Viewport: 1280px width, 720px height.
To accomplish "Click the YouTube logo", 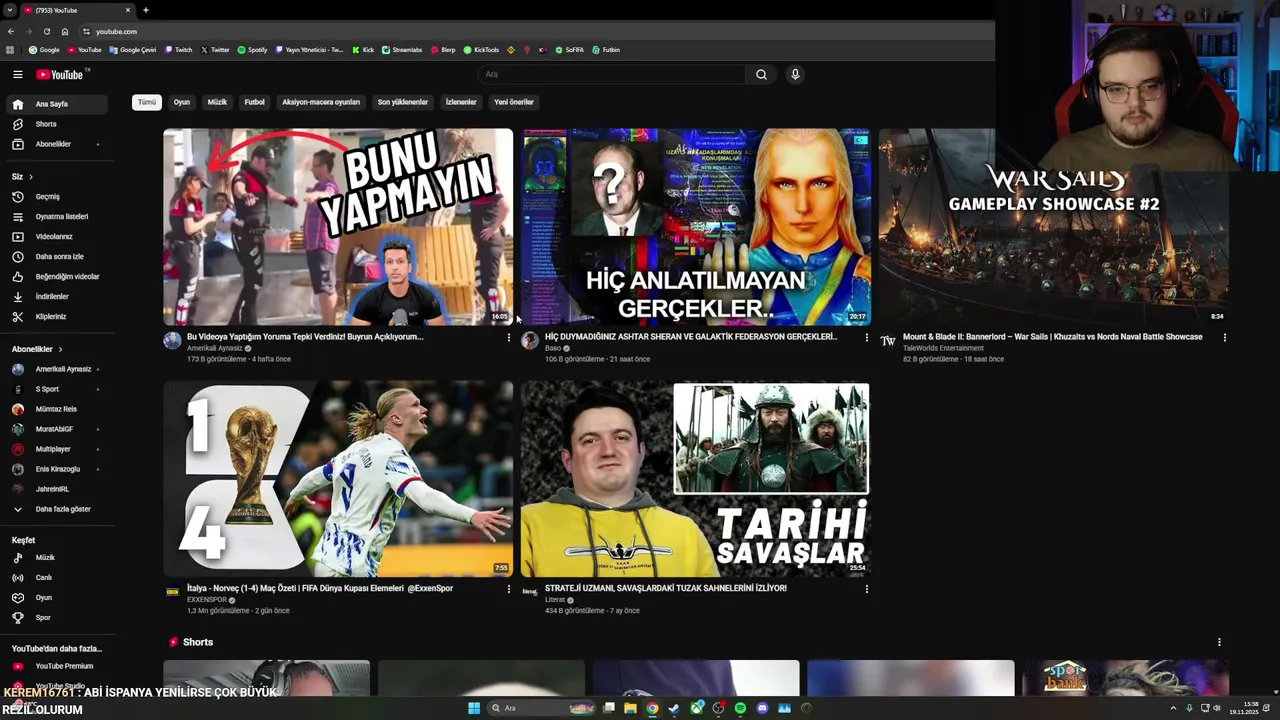I will click(61, 75).
